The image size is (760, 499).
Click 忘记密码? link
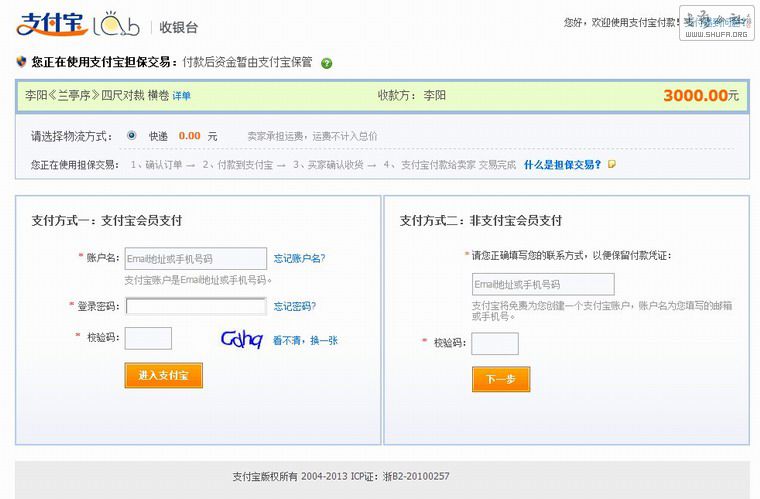tap(295, 306)
